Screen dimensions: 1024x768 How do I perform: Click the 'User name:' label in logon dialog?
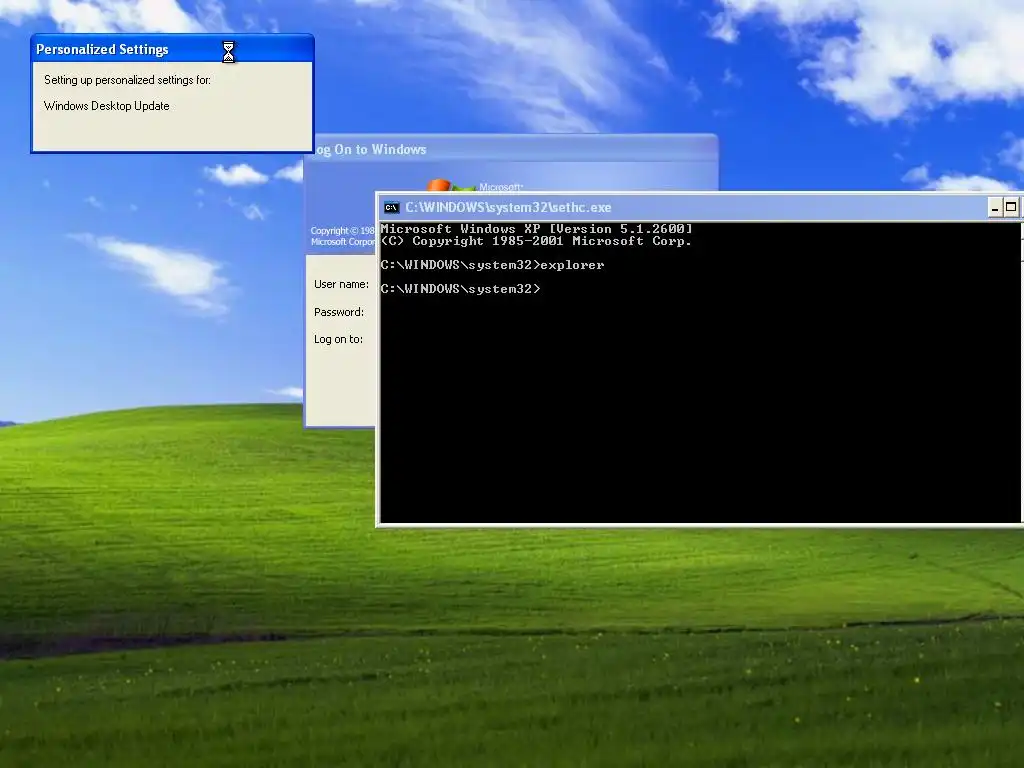click(341, 284)
